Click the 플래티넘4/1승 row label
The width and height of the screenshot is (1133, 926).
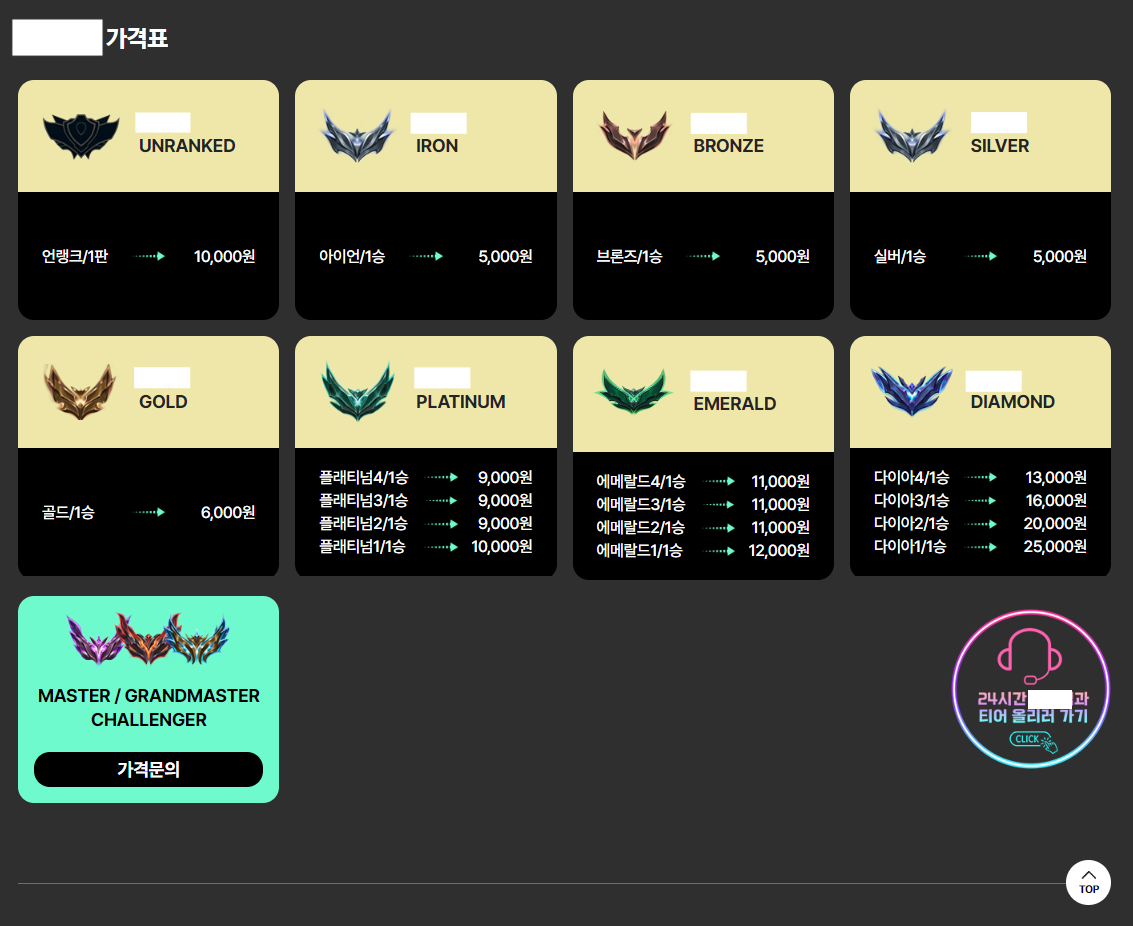click(x=363, y=477)
